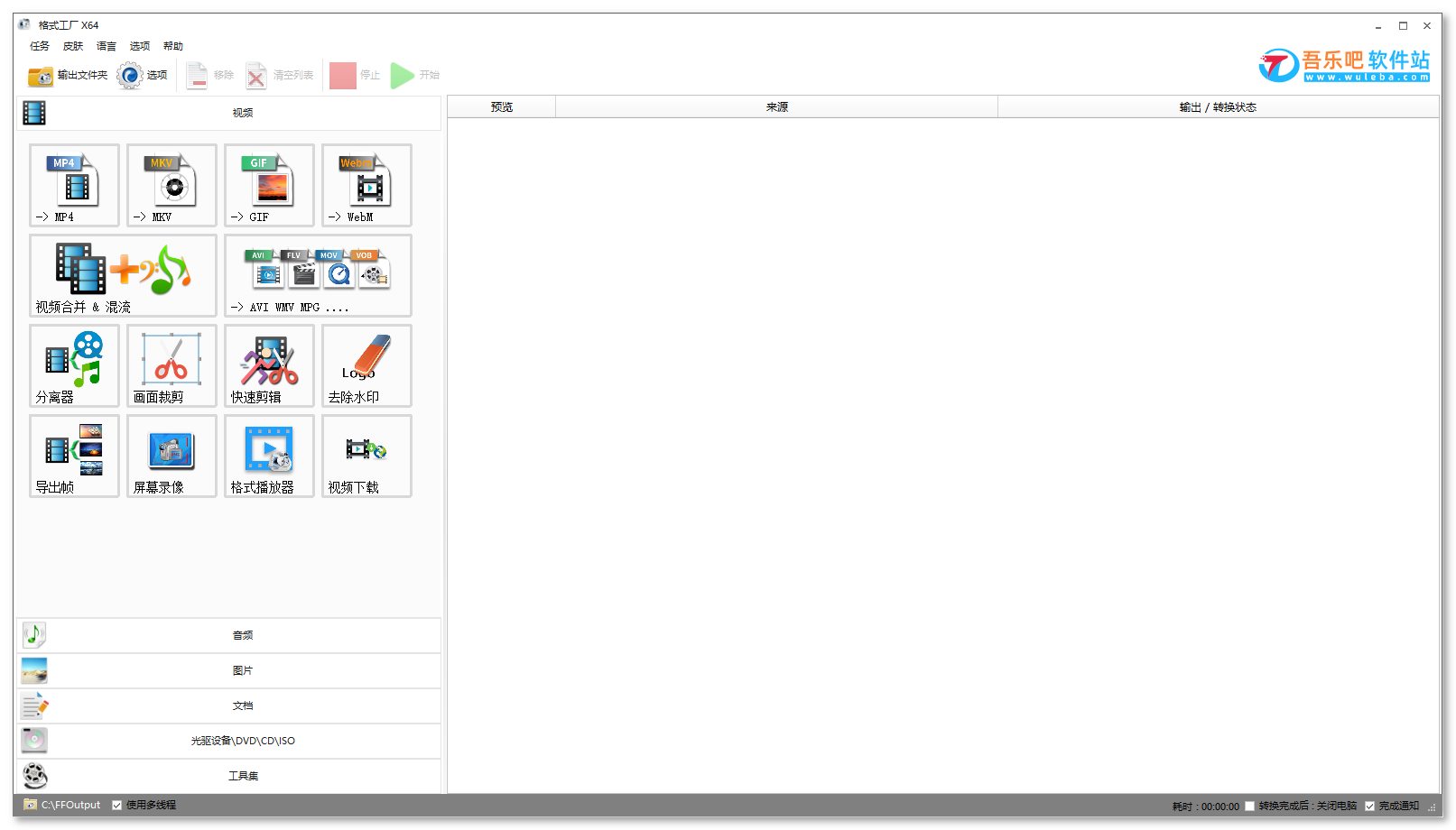Click the C:\FFOutput path in status bar
This screenshot has height=830, width=1456.
click(x=70, y=805)
